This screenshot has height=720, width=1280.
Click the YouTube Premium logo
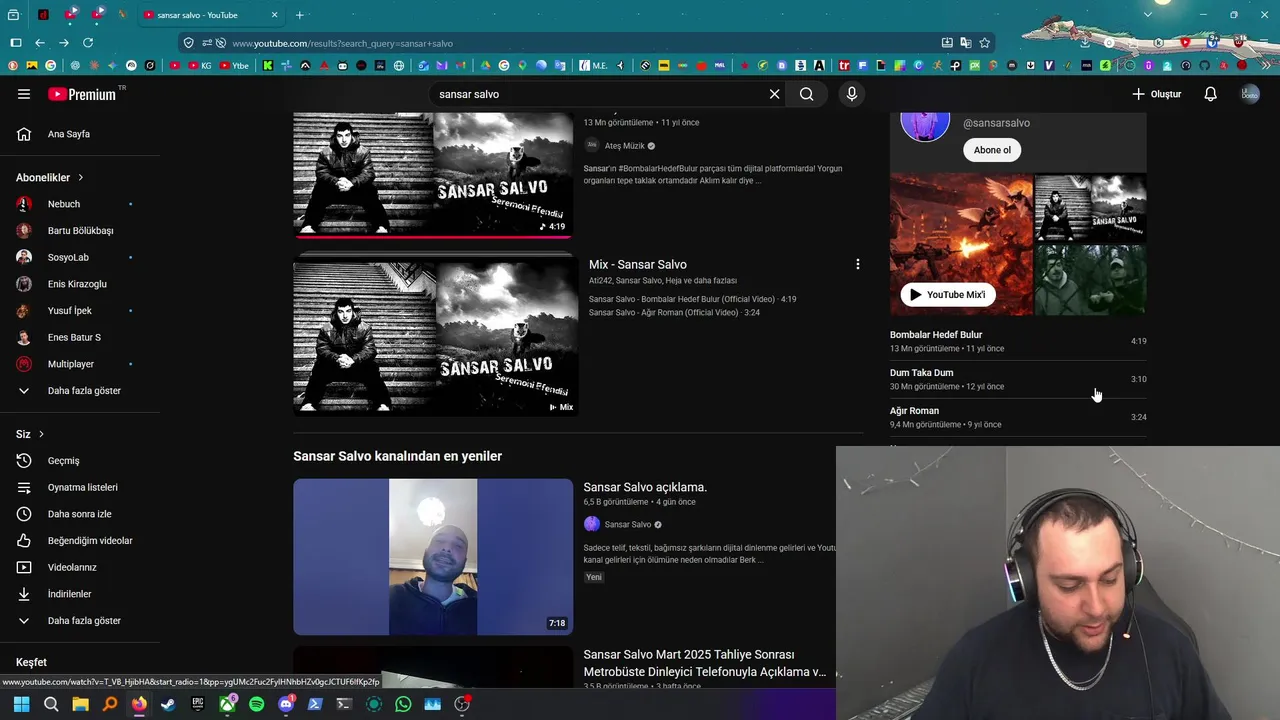pos(82,94)
